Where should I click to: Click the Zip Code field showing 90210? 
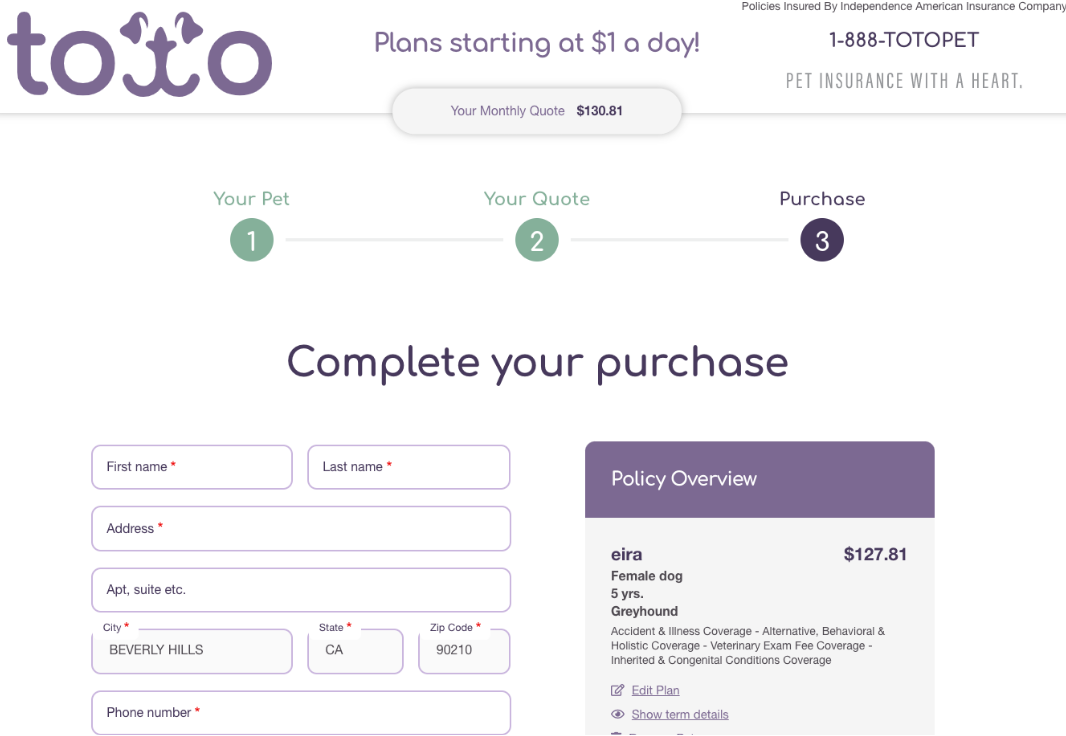click(464, 651)
